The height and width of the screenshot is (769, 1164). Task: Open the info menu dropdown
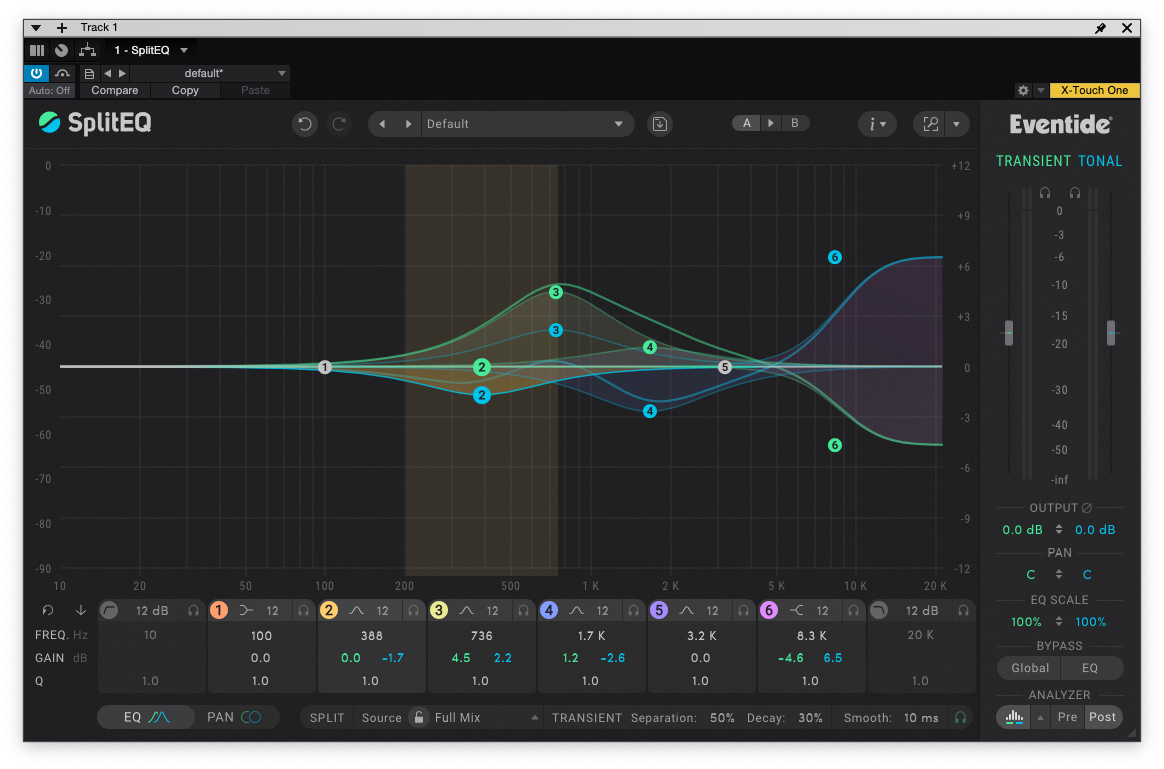coord(877,124)
